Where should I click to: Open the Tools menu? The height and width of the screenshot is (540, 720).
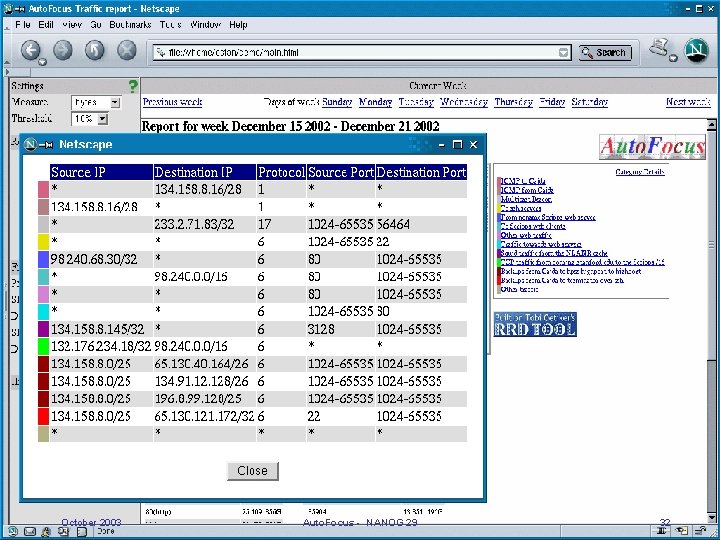coord(171,25)
